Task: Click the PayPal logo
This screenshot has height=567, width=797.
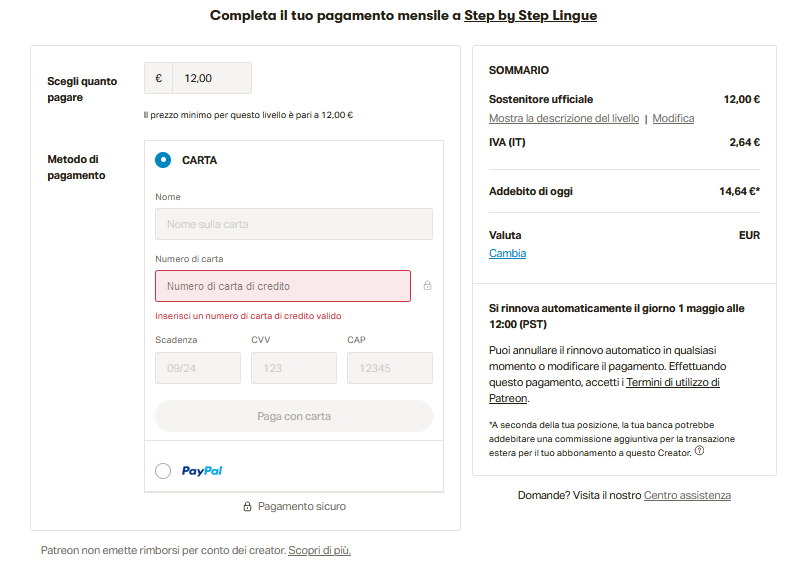Action: pyautogui.click(x=202, y=471)
